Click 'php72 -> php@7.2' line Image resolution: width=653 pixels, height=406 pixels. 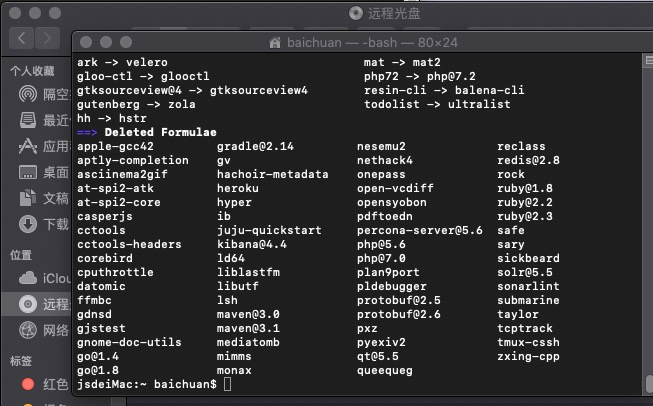(x=420, y=77)
